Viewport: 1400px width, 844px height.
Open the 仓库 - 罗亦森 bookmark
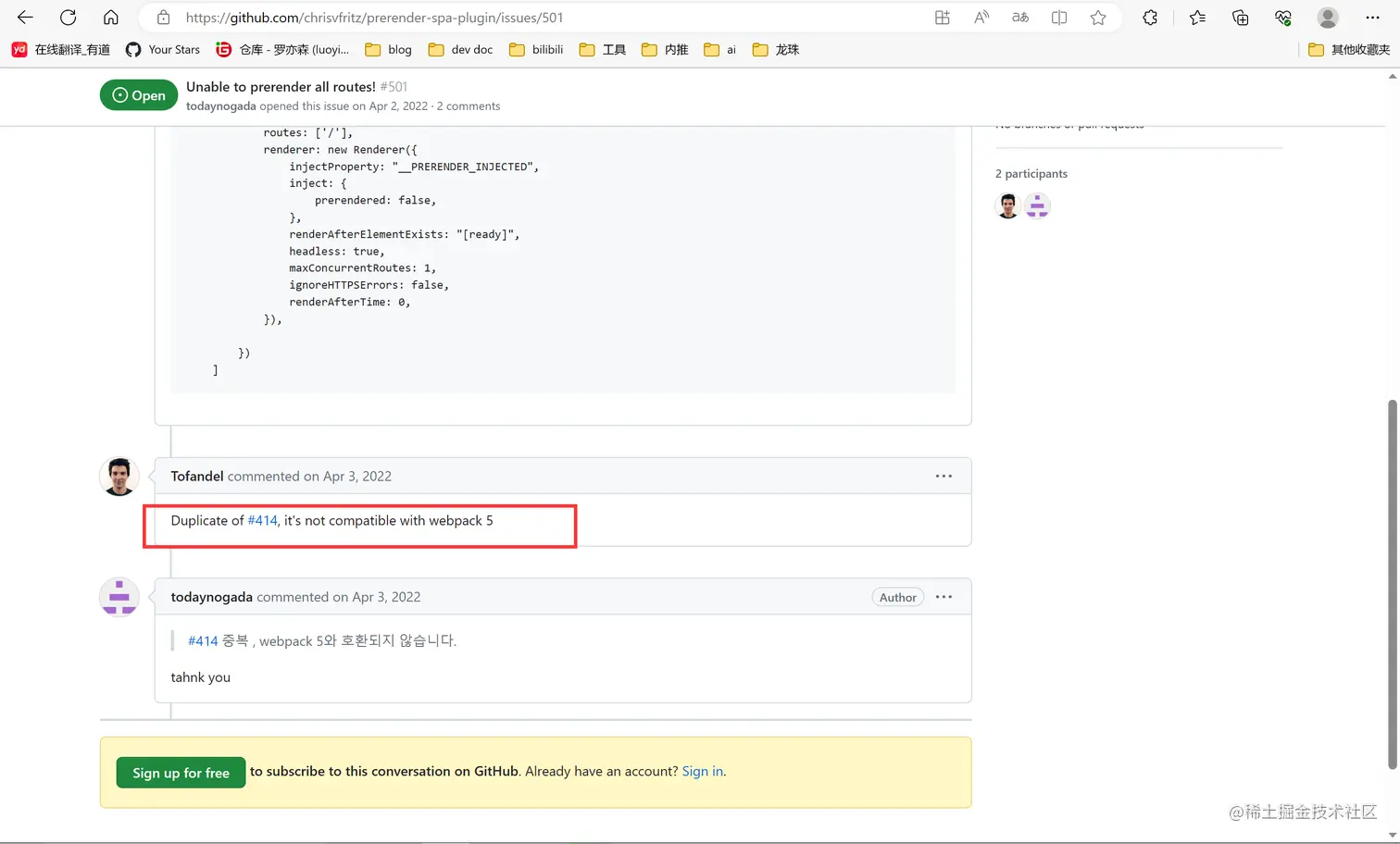[282, 50]
